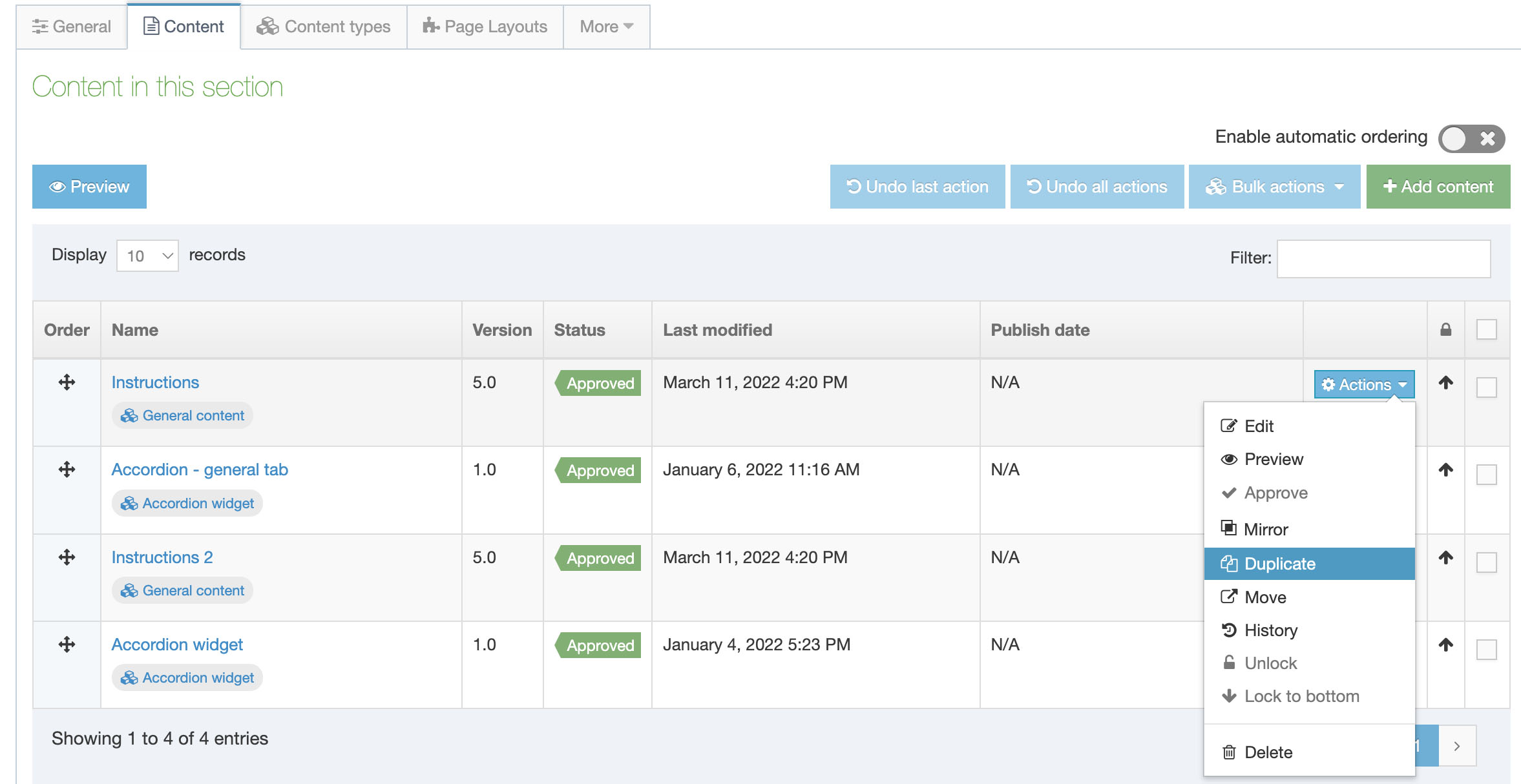Screen dimensions: 1521x784
Task: Expand the Bulk actions dropdown
Action: pyautogui.click(x=1274, y=187)
